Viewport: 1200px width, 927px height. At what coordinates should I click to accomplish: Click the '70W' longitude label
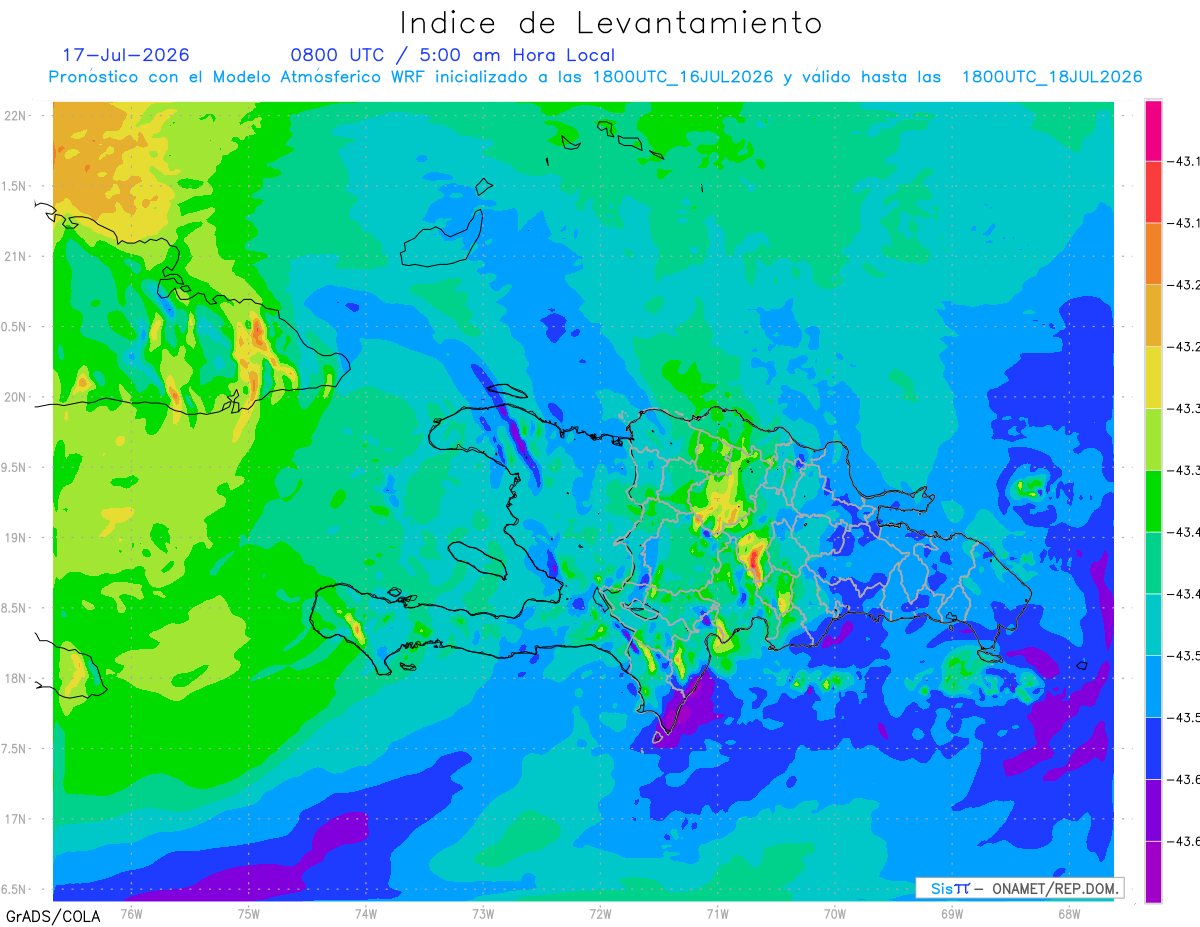coord(835,912)
